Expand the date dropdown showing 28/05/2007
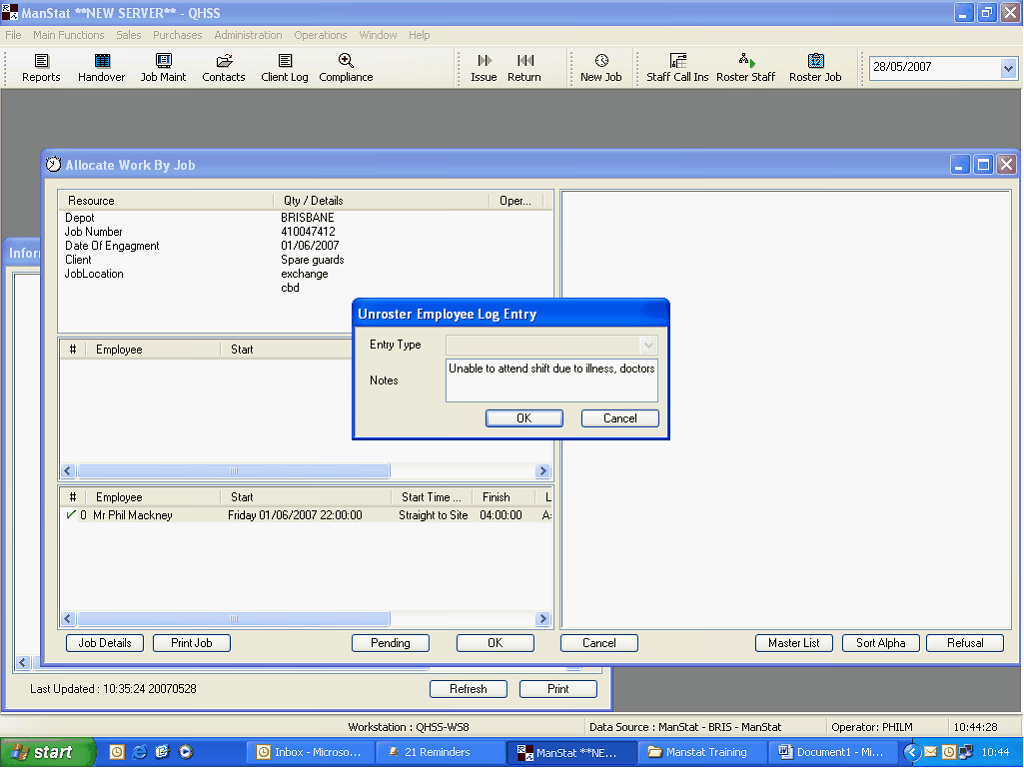The height and width of the screenshot is (768, 1024). pos(1007,68)
